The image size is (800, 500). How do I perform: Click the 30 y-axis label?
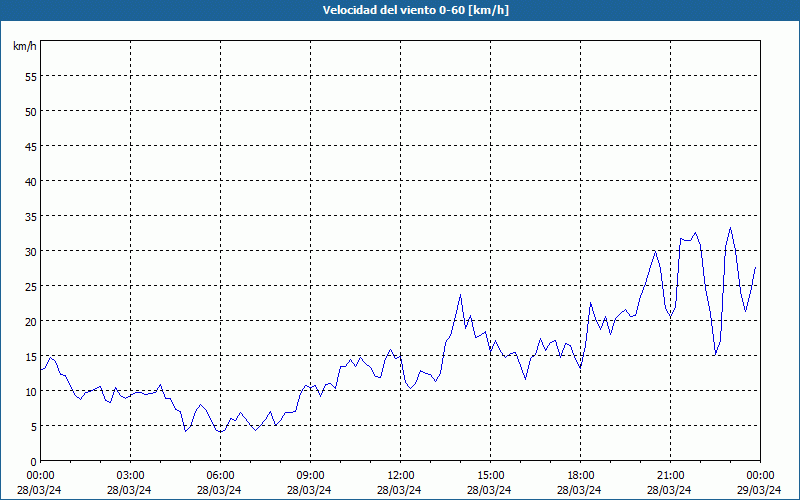[31, 252]
